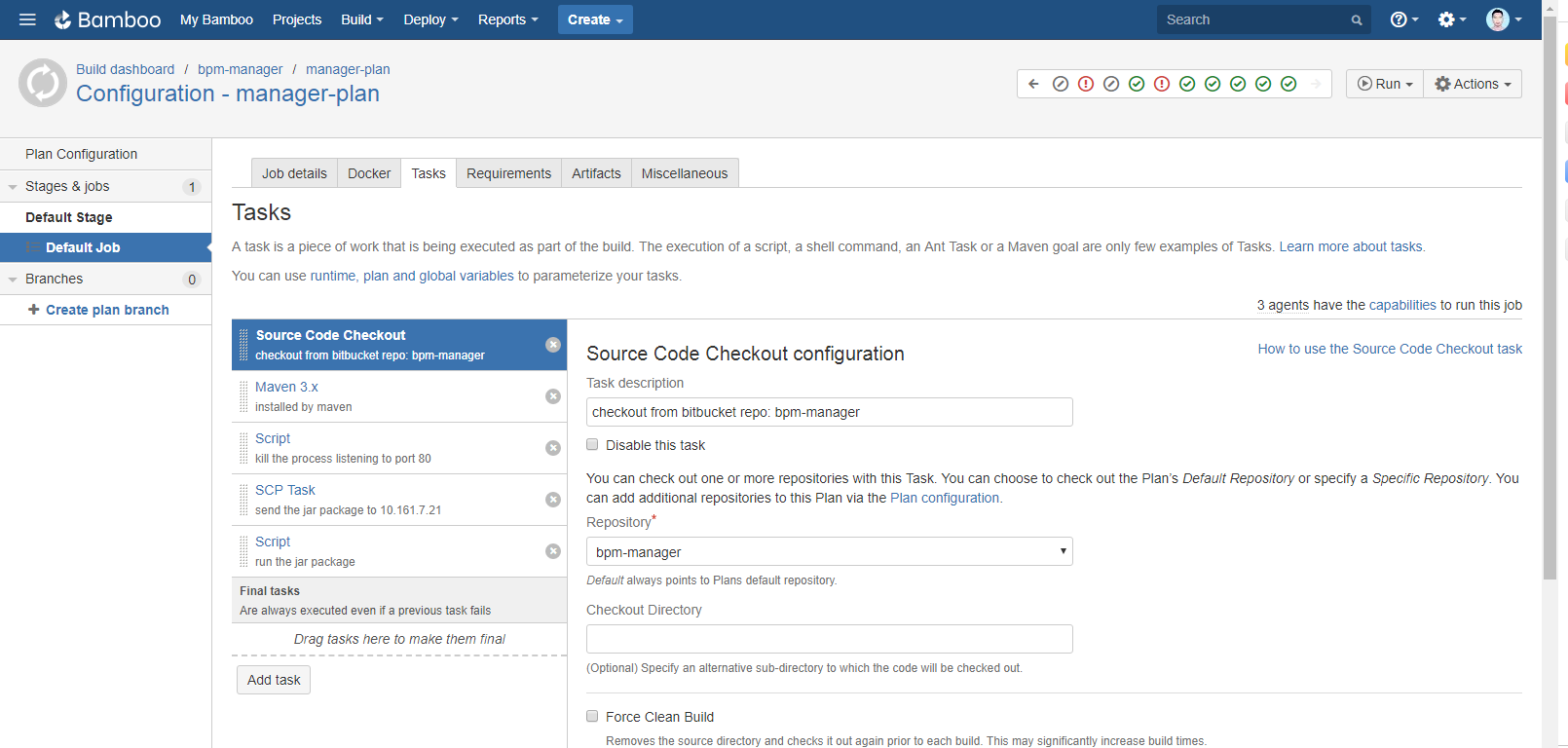Open the hamburger sidebar menu
This screenshot has width=1568, height=748.
[x=27, y=19]
